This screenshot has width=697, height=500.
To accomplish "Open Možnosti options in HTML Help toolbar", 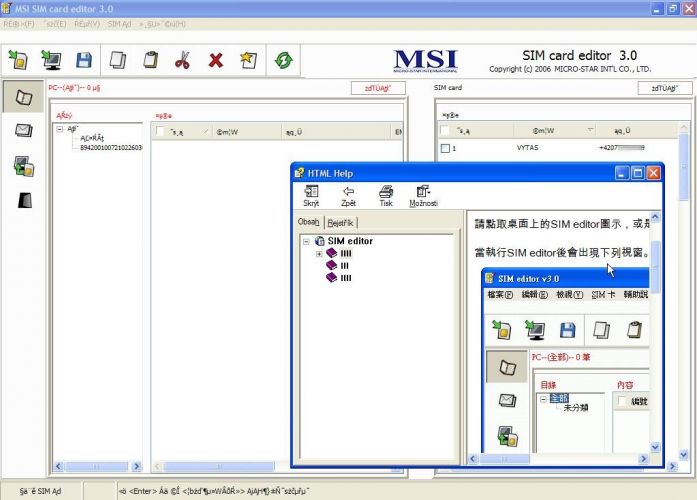I will pyautogui.click(x=423, y=196).
